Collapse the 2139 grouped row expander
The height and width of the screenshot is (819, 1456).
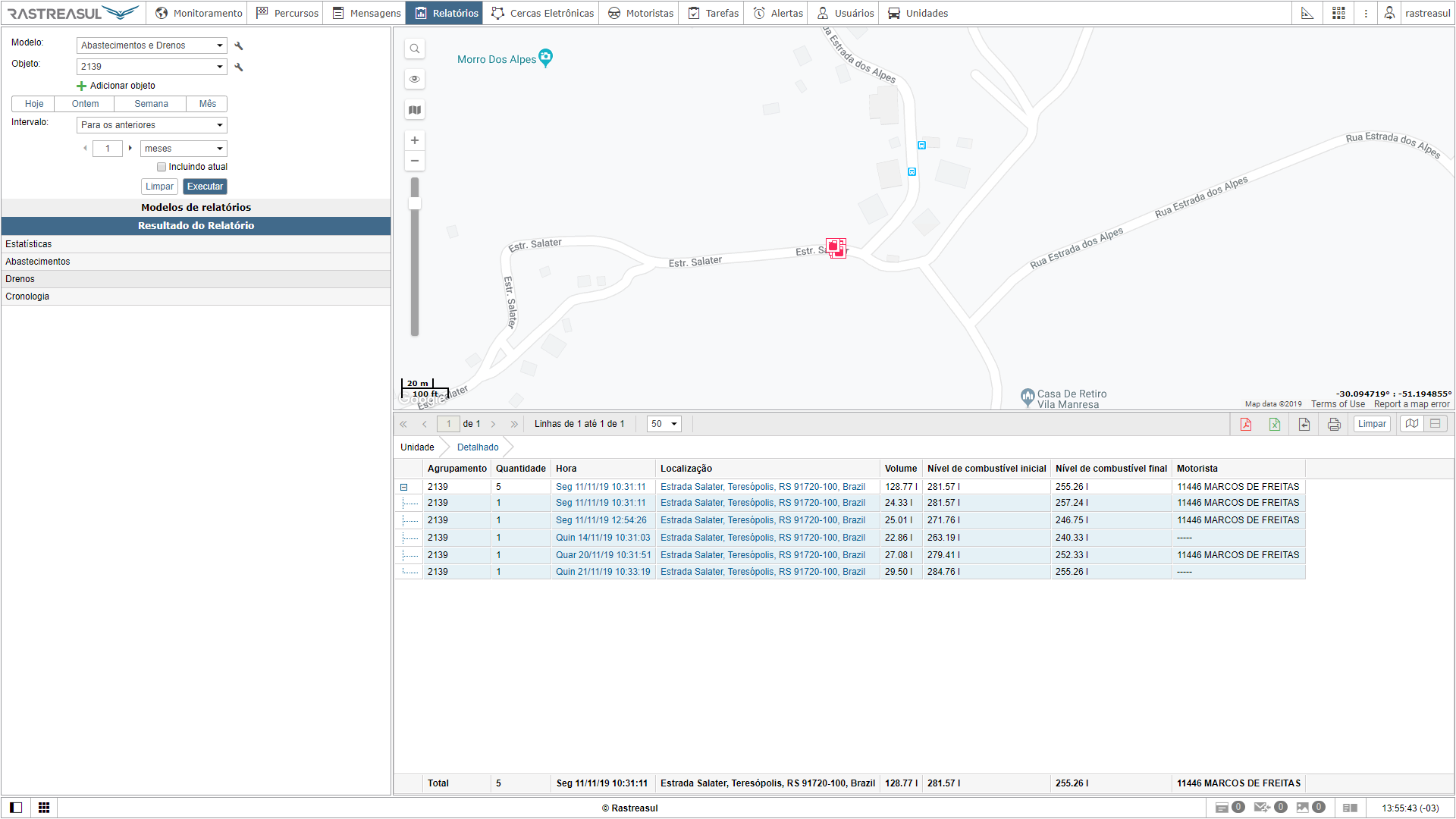404,488
